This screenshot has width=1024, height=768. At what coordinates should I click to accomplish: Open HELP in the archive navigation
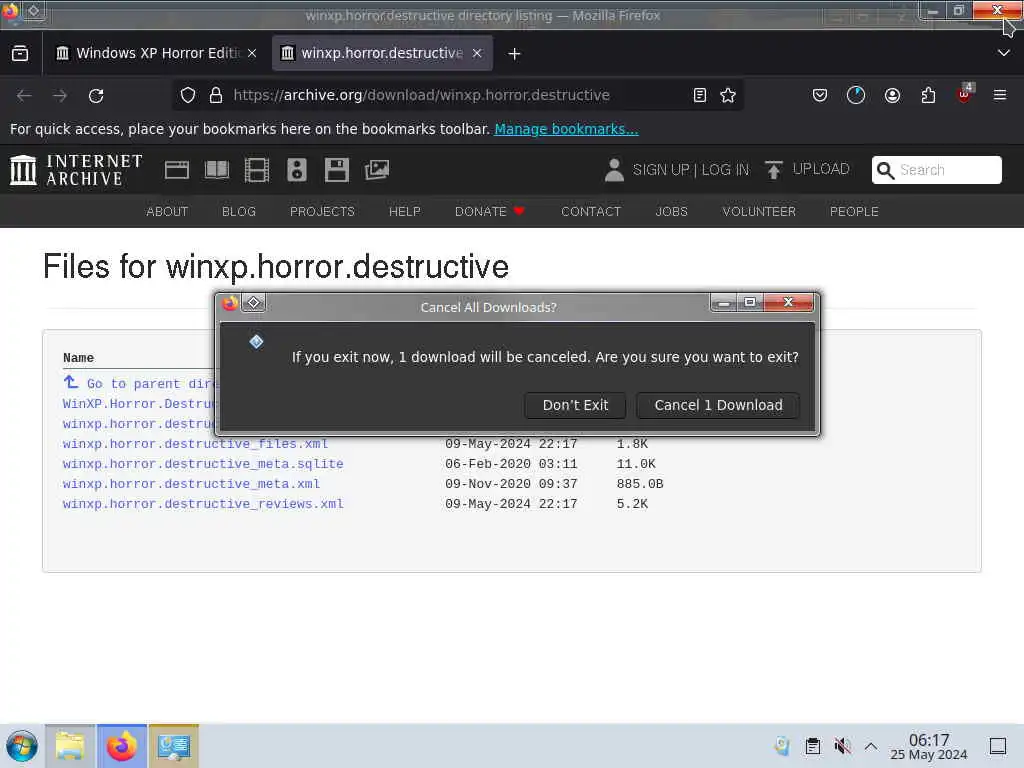pyautogui.click(x=404, y=212)
